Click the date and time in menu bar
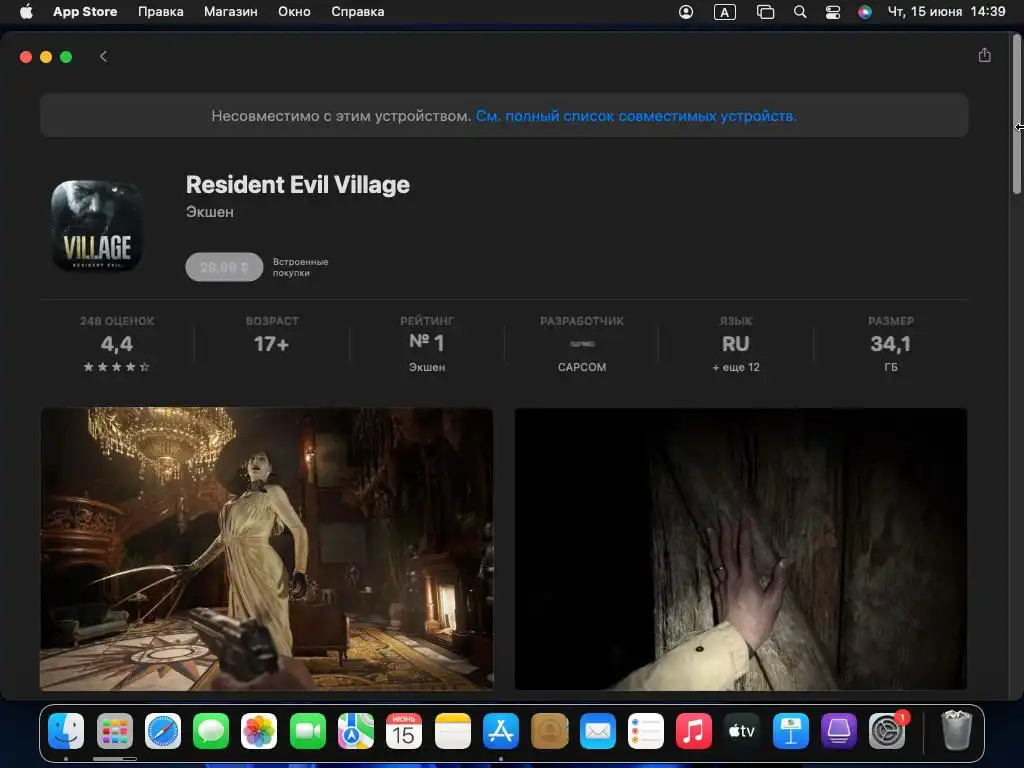 click(x=946, y=12)
